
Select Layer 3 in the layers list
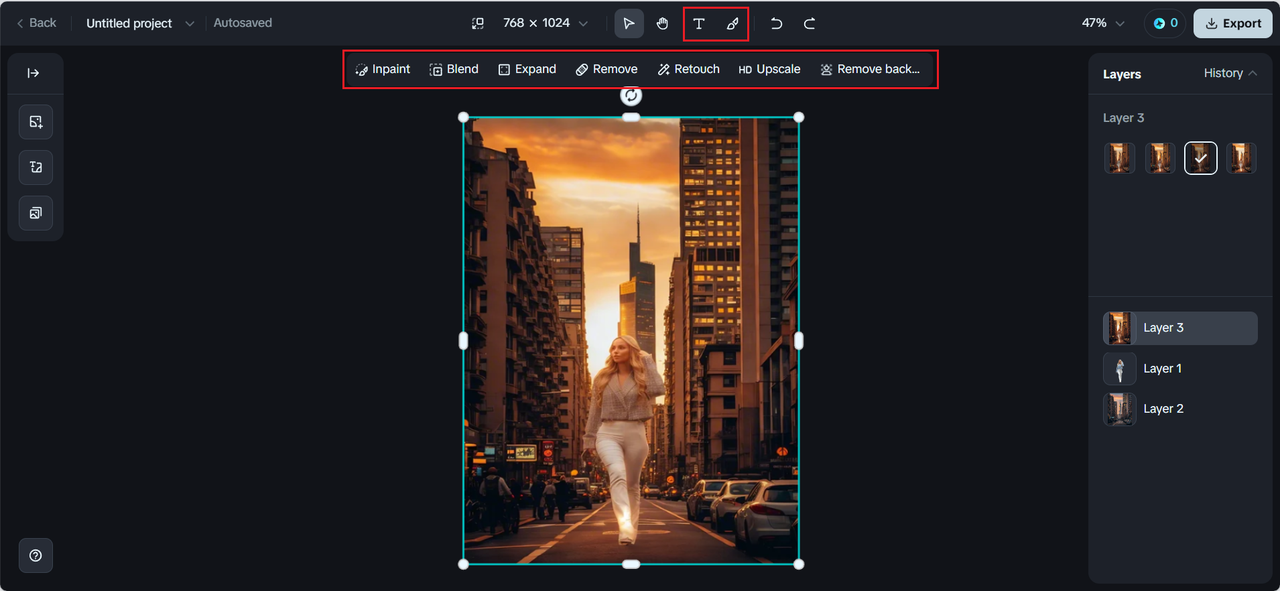[1180, 328]
